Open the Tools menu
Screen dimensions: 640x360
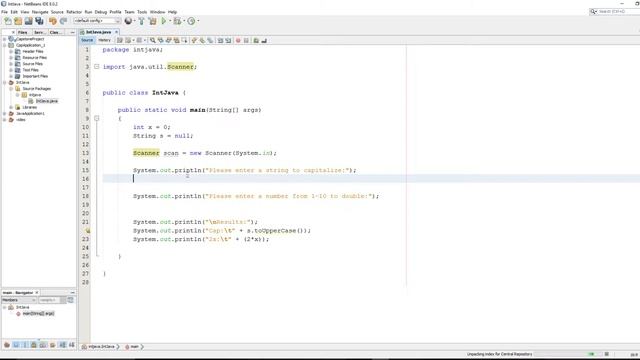pyautogui.click(x=142, y=12)
